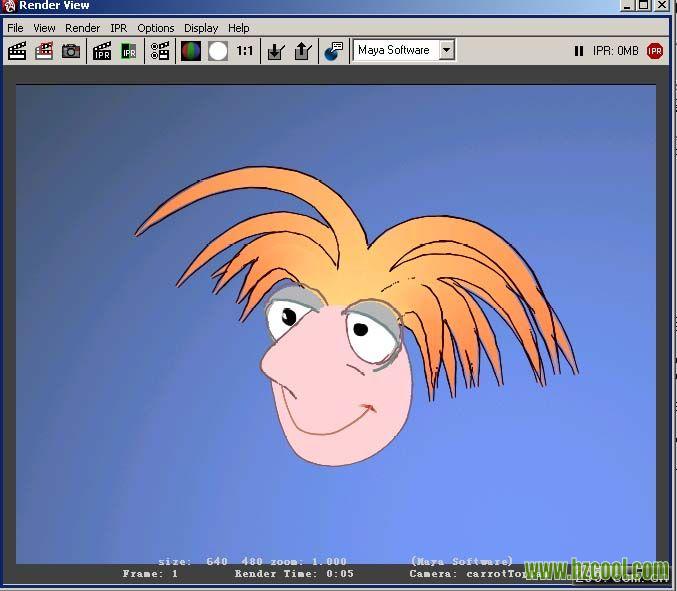Click the Render View title bar Maya icon
This screenshot has height=591, width=677.
pos(9,6)
